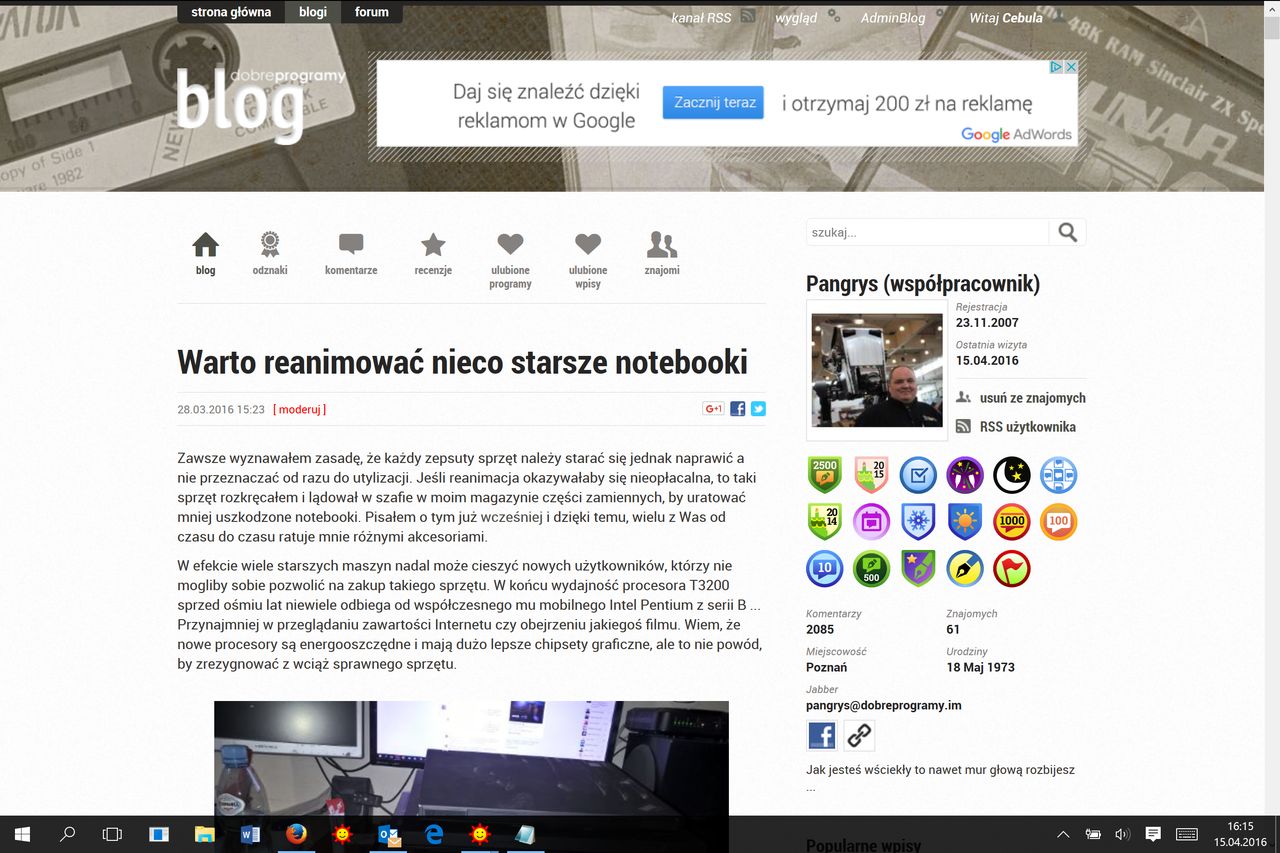Viewport: 1280px width, 853px height.
Task: Open the blog home icon tab
Action: click(x=205, y=253)
